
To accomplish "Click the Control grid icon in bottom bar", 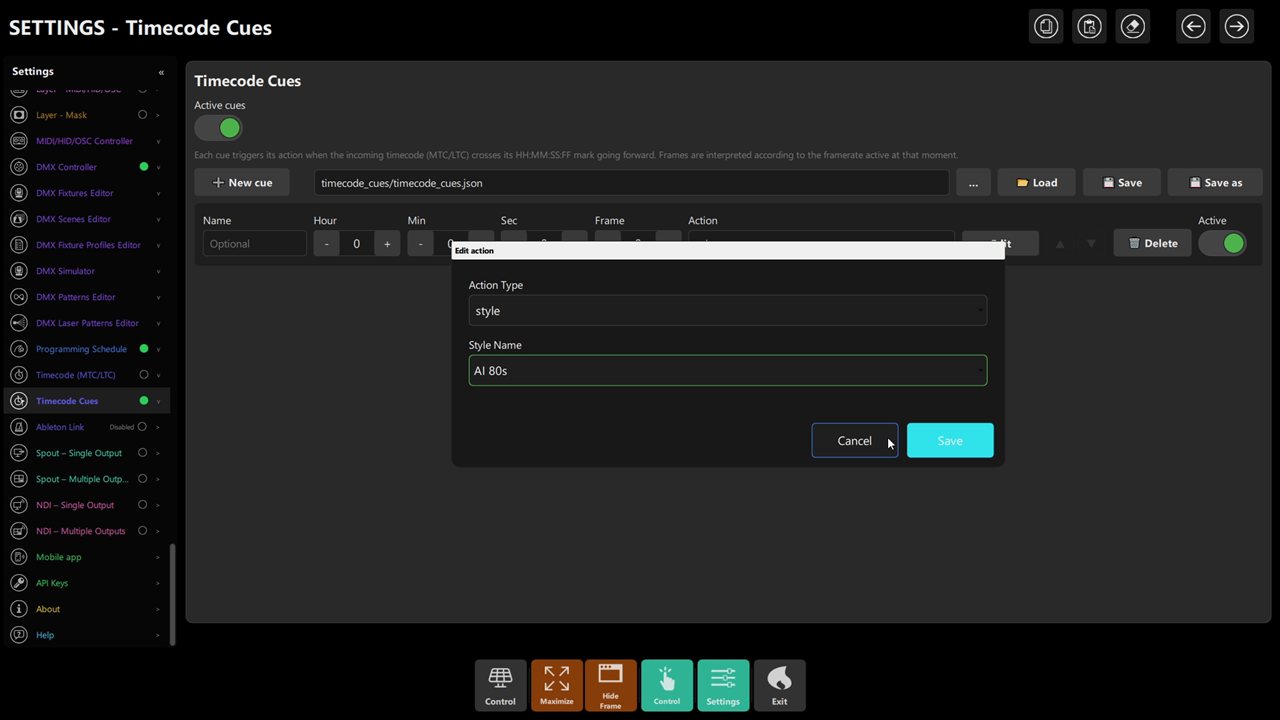I will [x=500, y=685].
